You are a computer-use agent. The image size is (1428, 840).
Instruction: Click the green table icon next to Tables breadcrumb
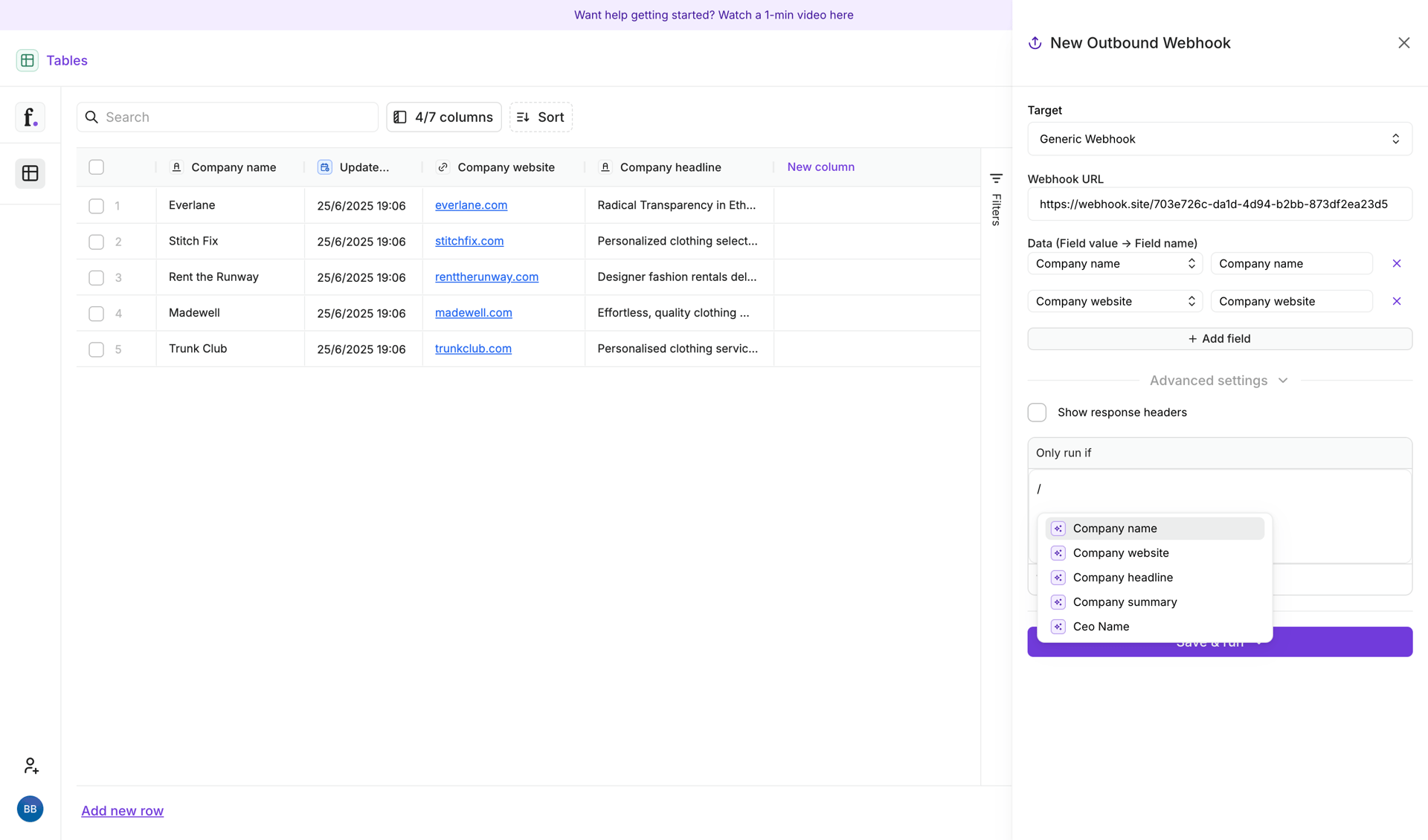(28, 60)
